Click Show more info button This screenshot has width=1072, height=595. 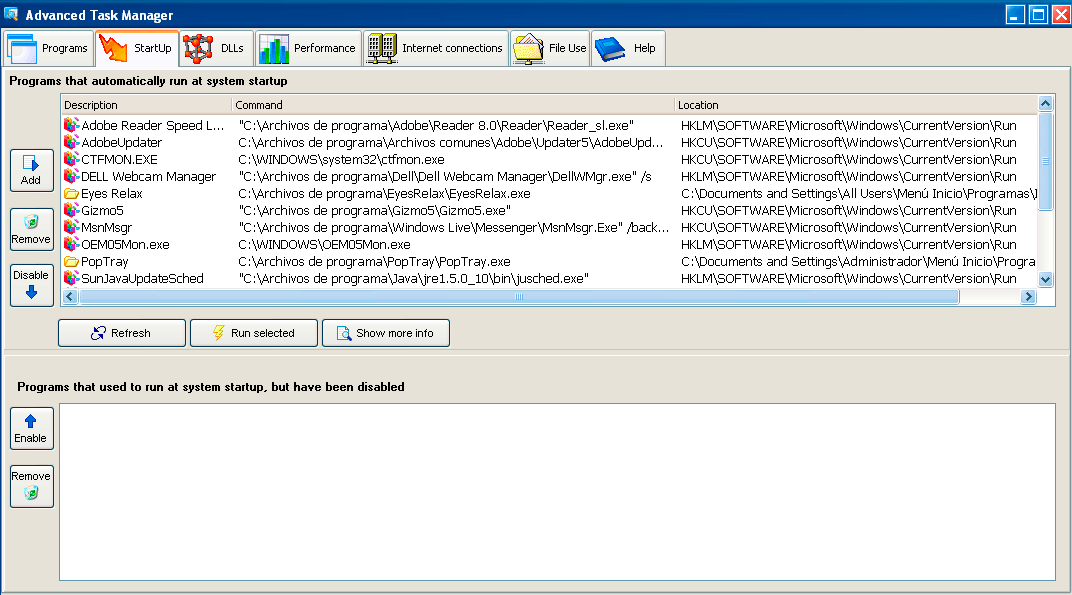click(386, 333)
